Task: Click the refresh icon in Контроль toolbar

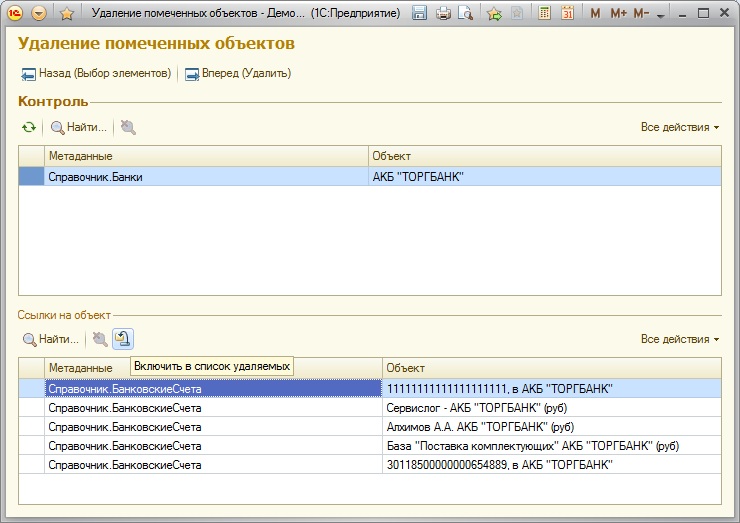Action: click(30, 127)
